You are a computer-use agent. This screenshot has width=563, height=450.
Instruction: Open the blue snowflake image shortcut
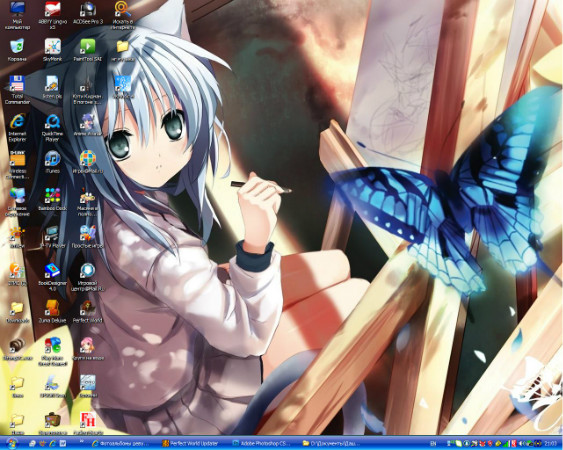[x=123, y=87]
